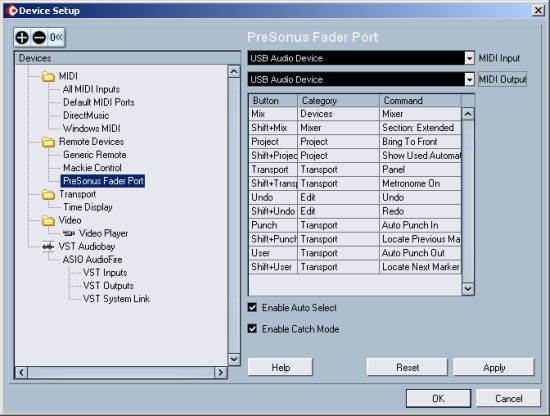This screenshot has width=550, height=416.
Task: Open the Video folder icon
Action: (48, 221)
